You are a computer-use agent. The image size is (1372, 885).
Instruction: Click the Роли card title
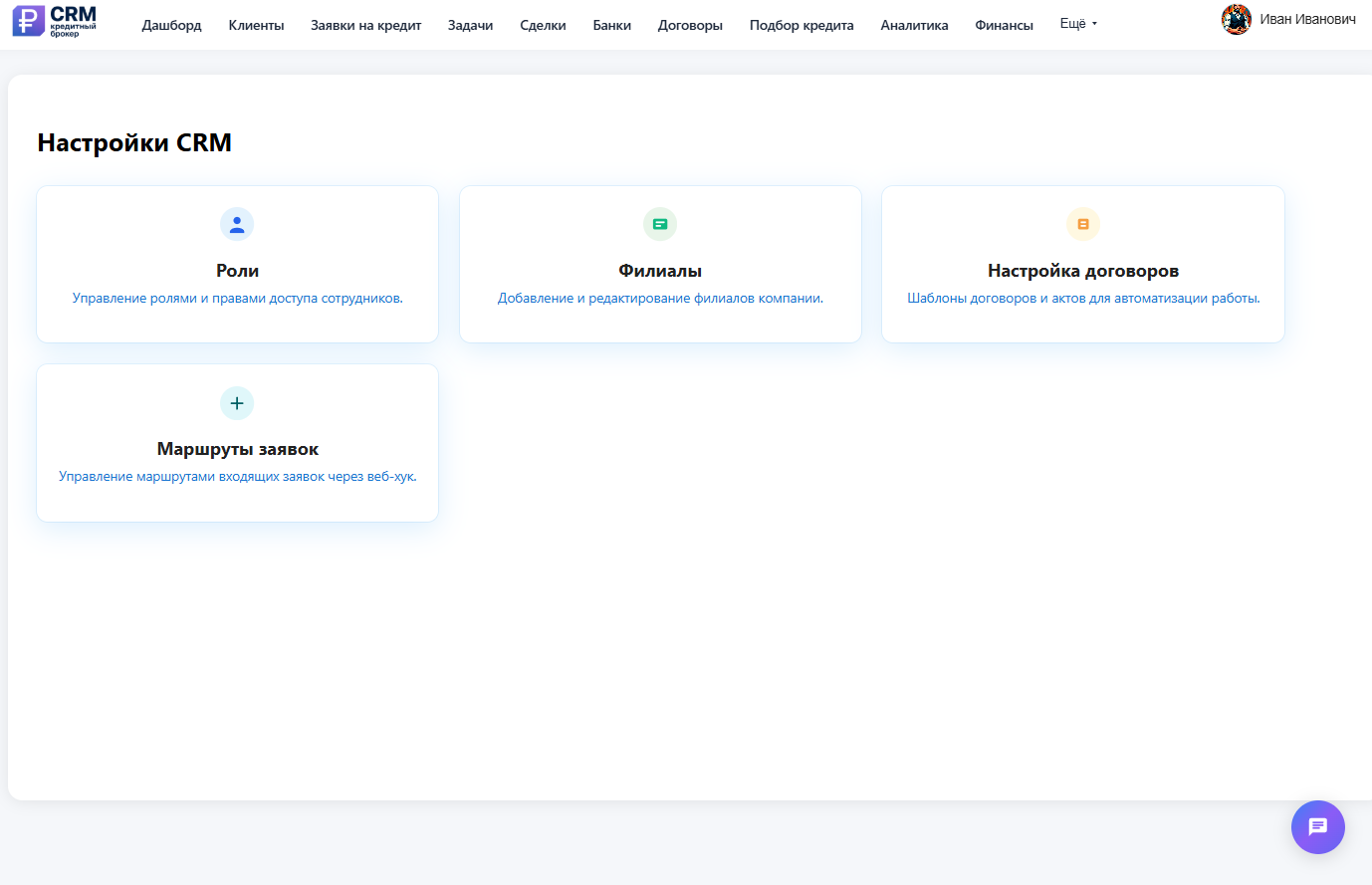(237, 271)
